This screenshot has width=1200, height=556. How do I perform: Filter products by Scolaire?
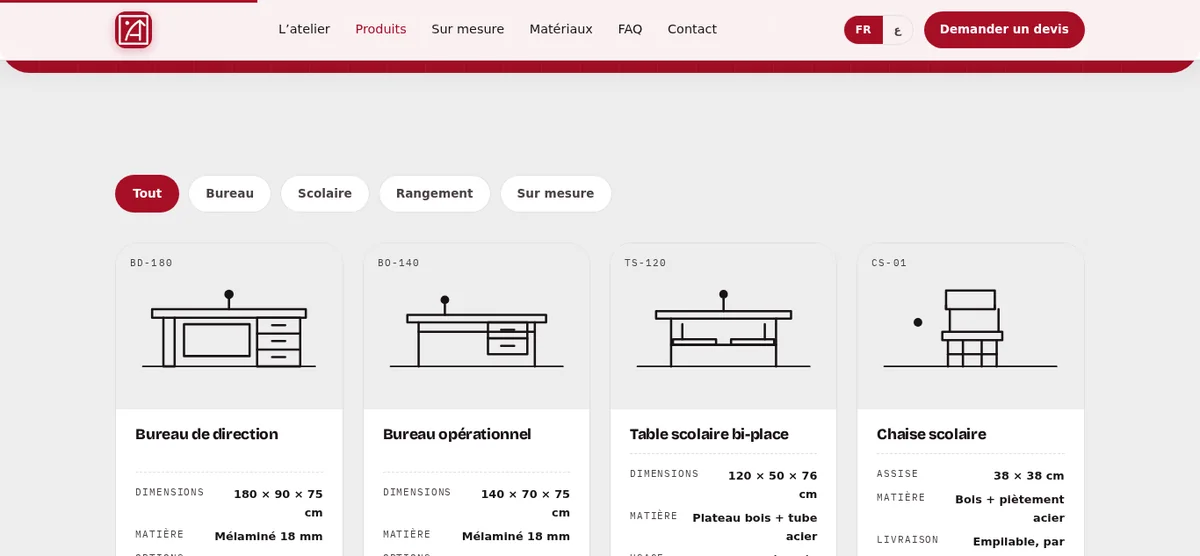[325, 194]
